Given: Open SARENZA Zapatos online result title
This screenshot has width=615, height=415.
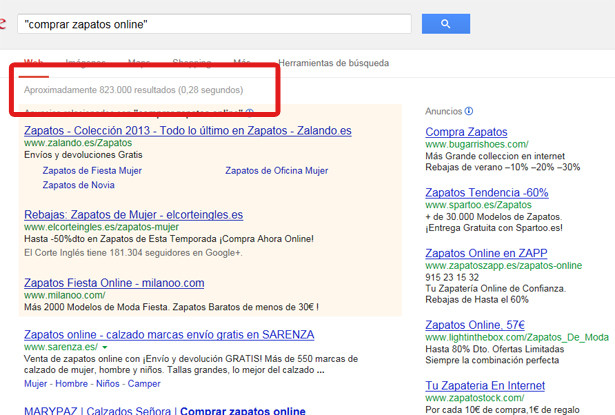Looking at the screenshot, I should click(169, 335).
